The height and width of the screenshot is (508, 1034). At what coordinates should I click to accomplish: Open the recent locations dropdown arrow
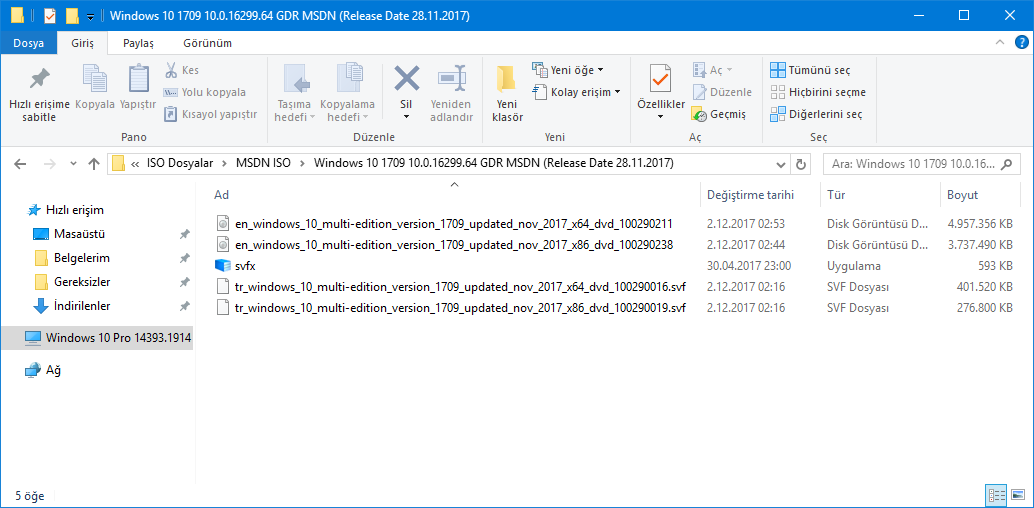[x=73, y=164]
